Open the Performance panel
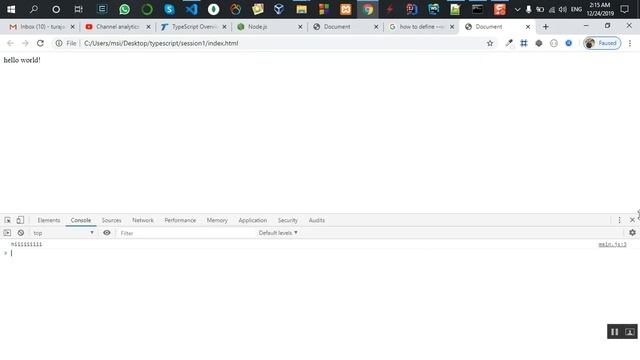Screen dimensions: 640x360 pyautogui.click(x=180, y=220)
